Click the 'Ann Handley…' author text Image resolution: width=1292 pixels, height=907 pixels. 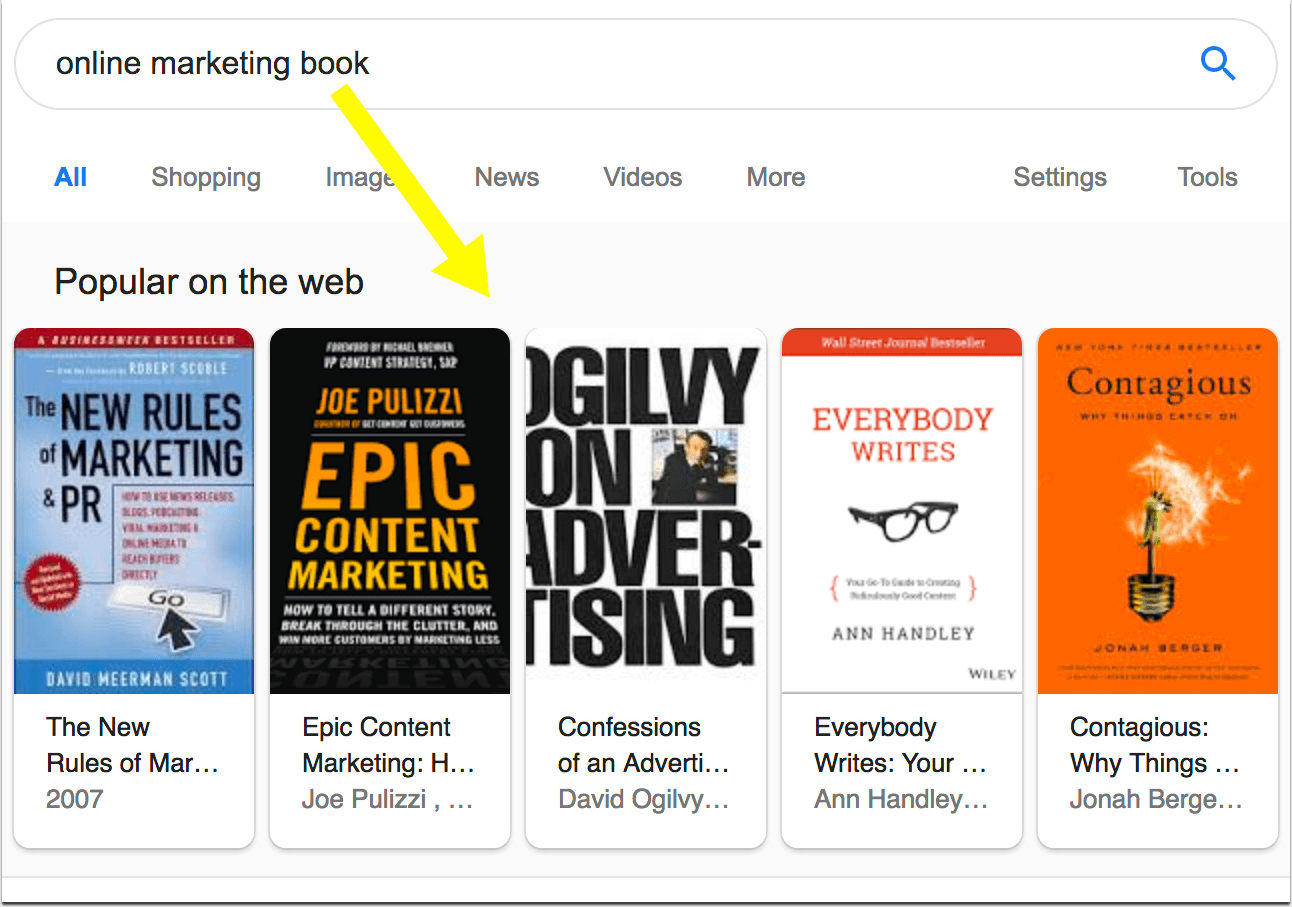[901, 800]
